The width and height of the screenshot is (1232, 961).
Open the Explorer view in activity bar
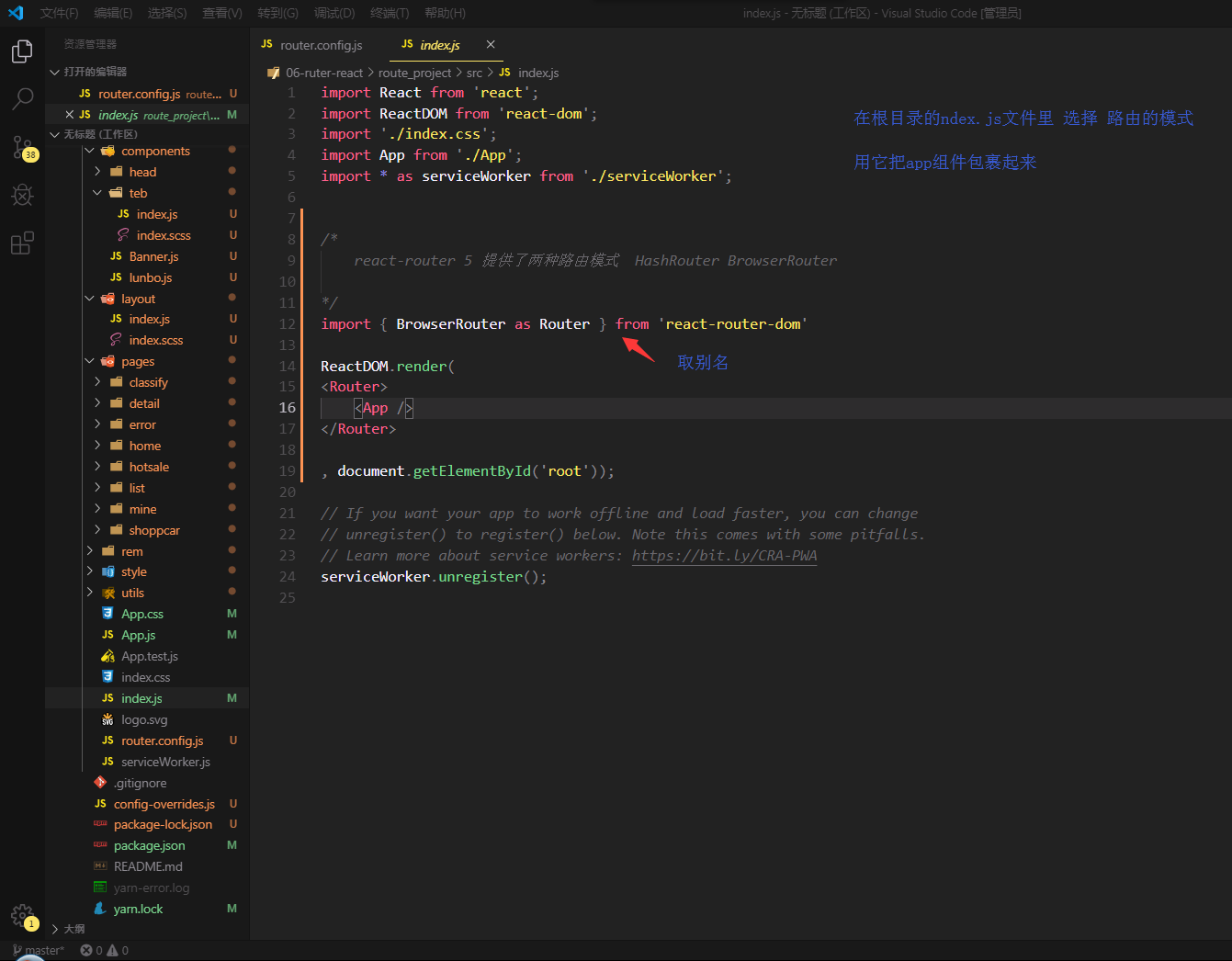[x=22, y=51]
